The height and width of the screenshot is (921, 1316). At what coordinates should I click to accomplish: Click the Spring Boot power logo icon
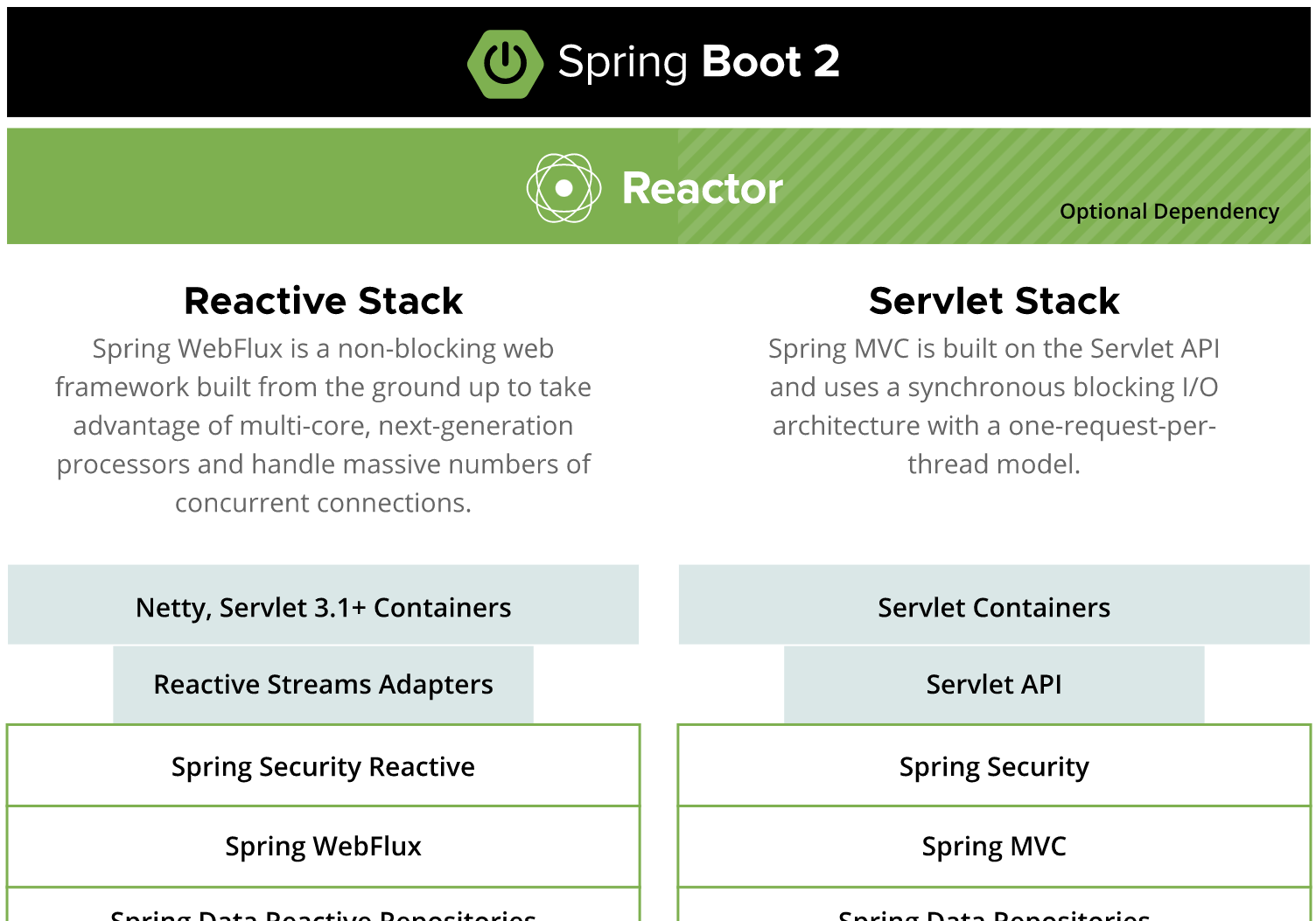coord(505,63)
